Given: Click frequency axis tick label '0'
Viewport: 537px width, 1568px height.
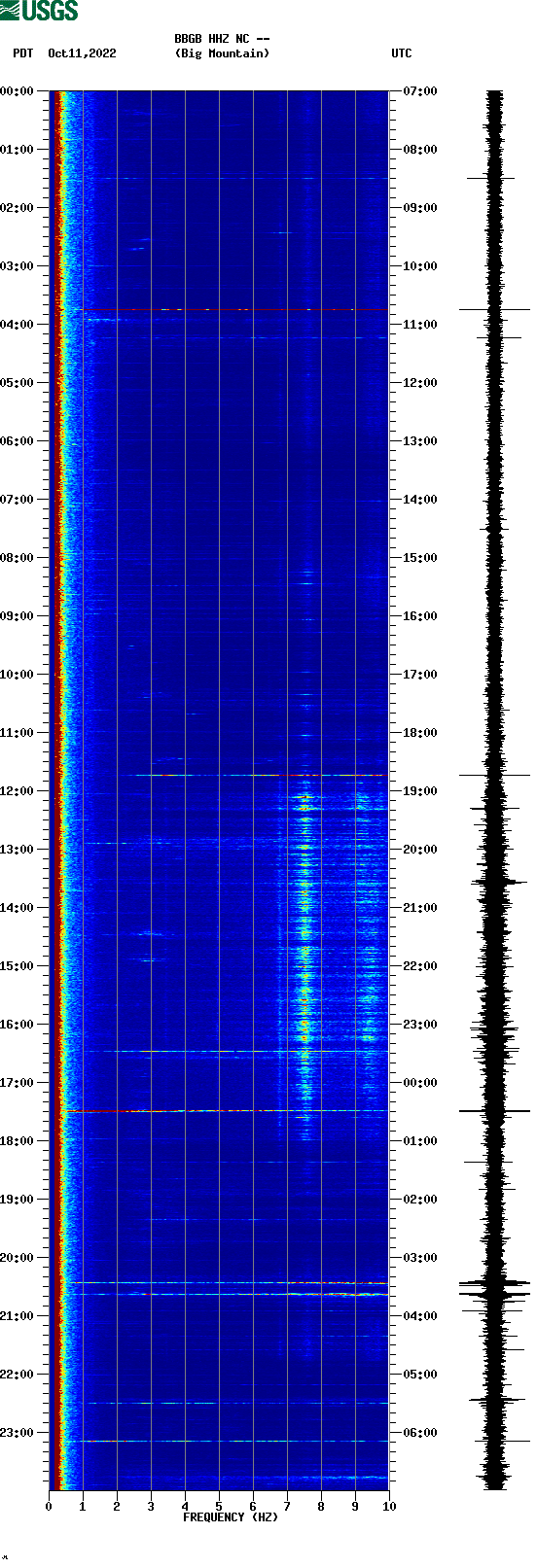Looking at the screenshot, I should [x=49, y=1507].
